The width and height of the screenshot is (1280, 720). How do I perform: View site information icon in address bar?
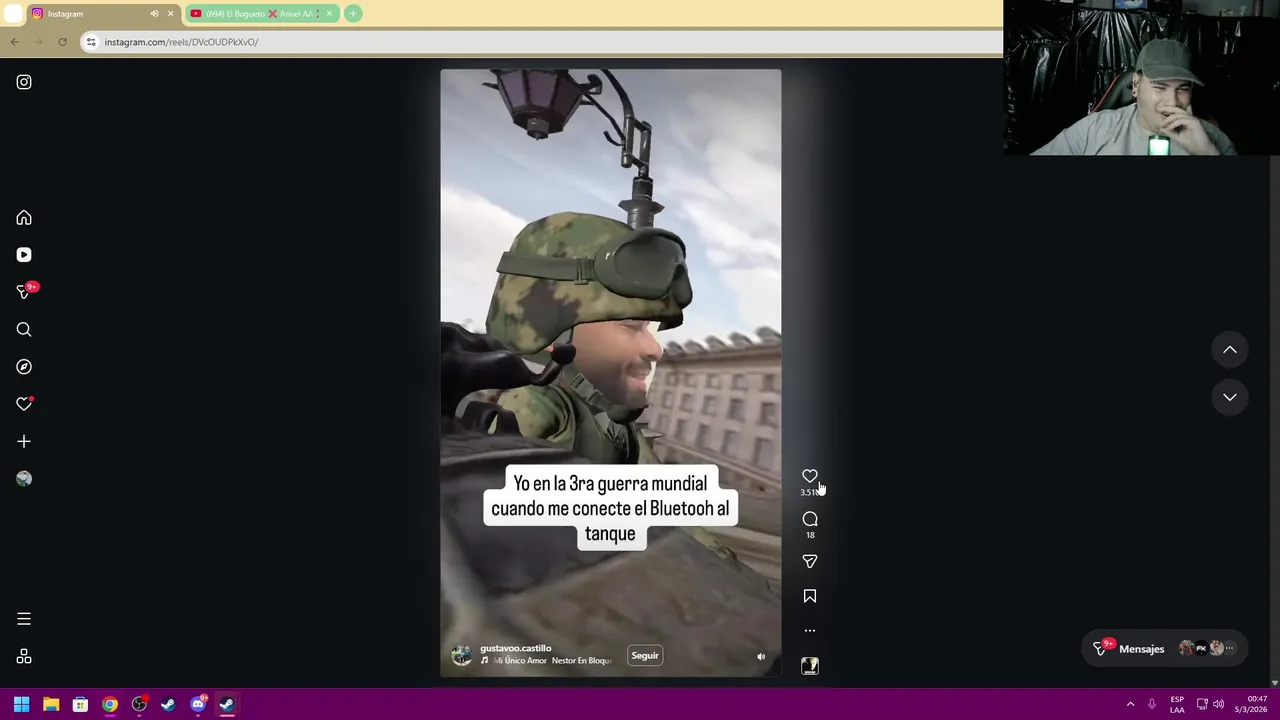coord(91,42)
